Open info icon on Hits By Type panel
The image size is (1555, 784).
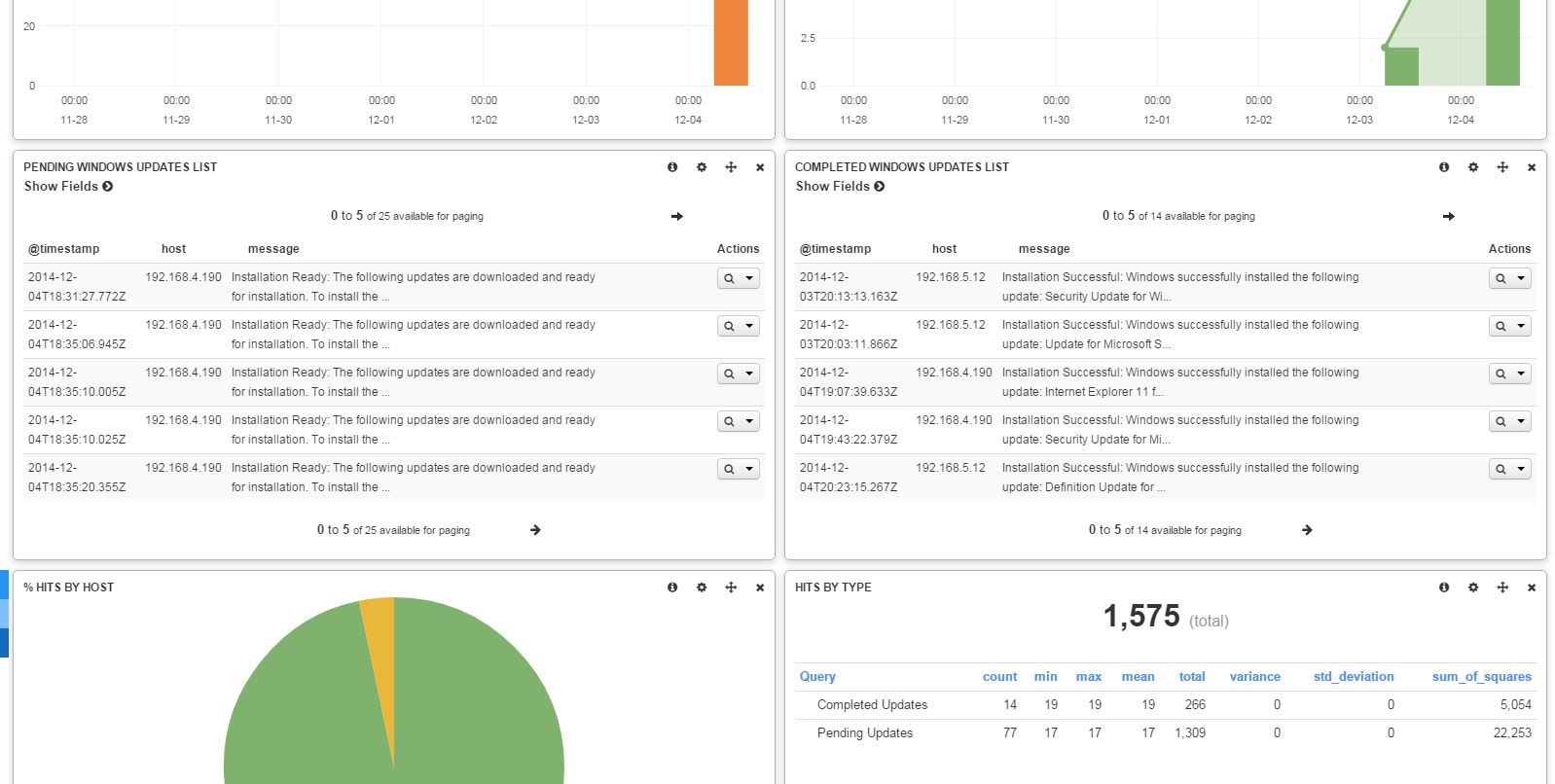point(1444,588)
